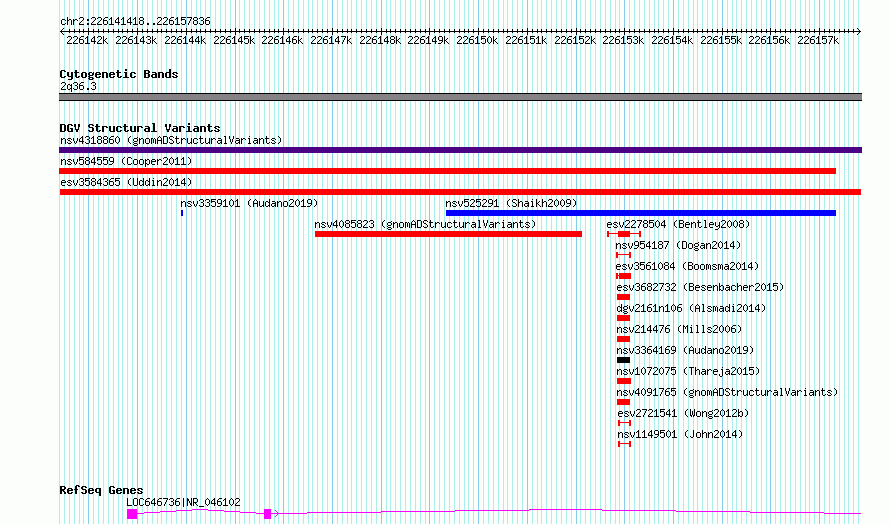Select the second magenta exon of LOC646736

pyautogui.click(x=267, y=514)
